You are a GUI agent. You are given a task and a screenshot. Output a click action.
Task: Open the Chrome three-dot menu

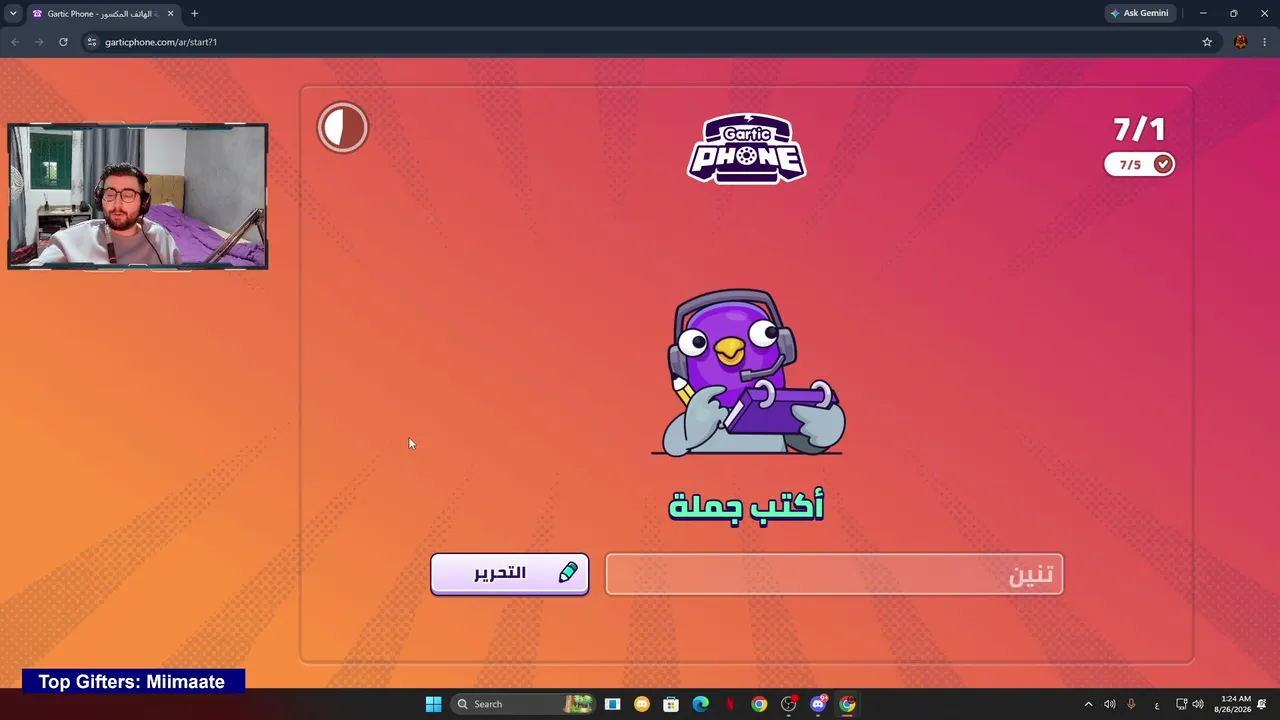point(1265,42)
